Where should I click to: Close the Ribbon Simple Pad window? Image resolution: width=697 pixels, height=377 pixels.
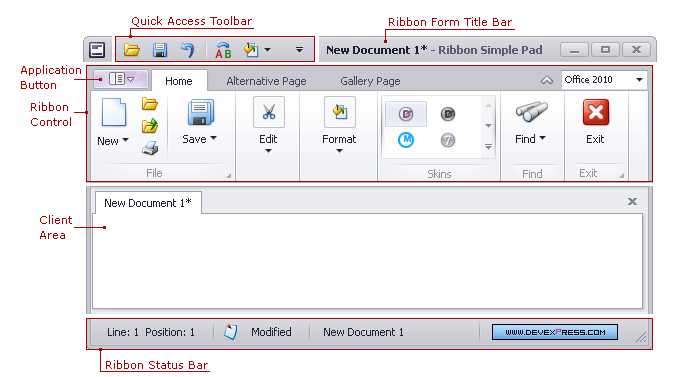pos(636,50)
